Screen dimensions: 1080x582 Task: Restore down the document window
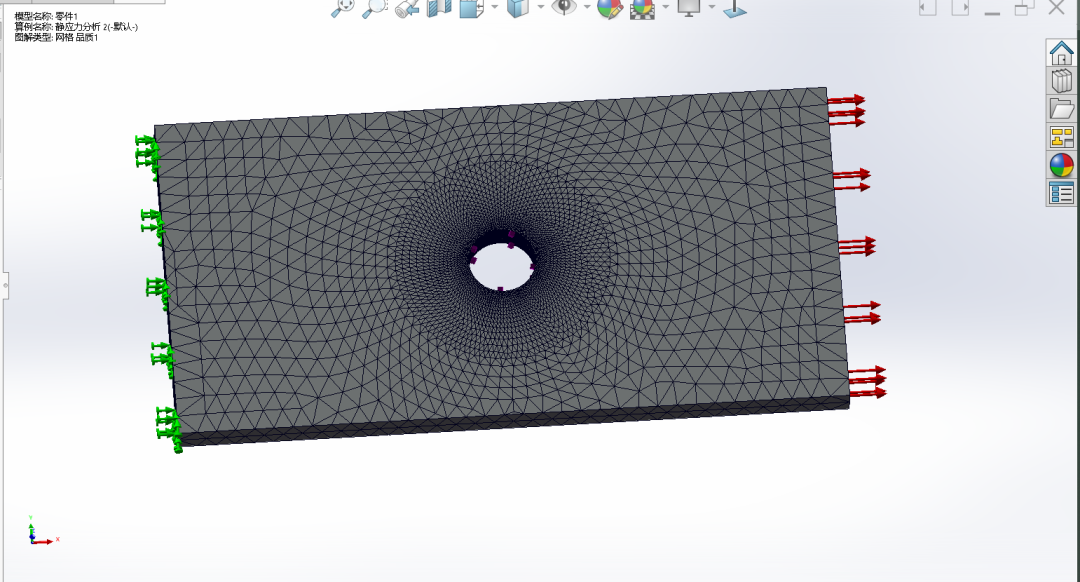[1024, 8]
